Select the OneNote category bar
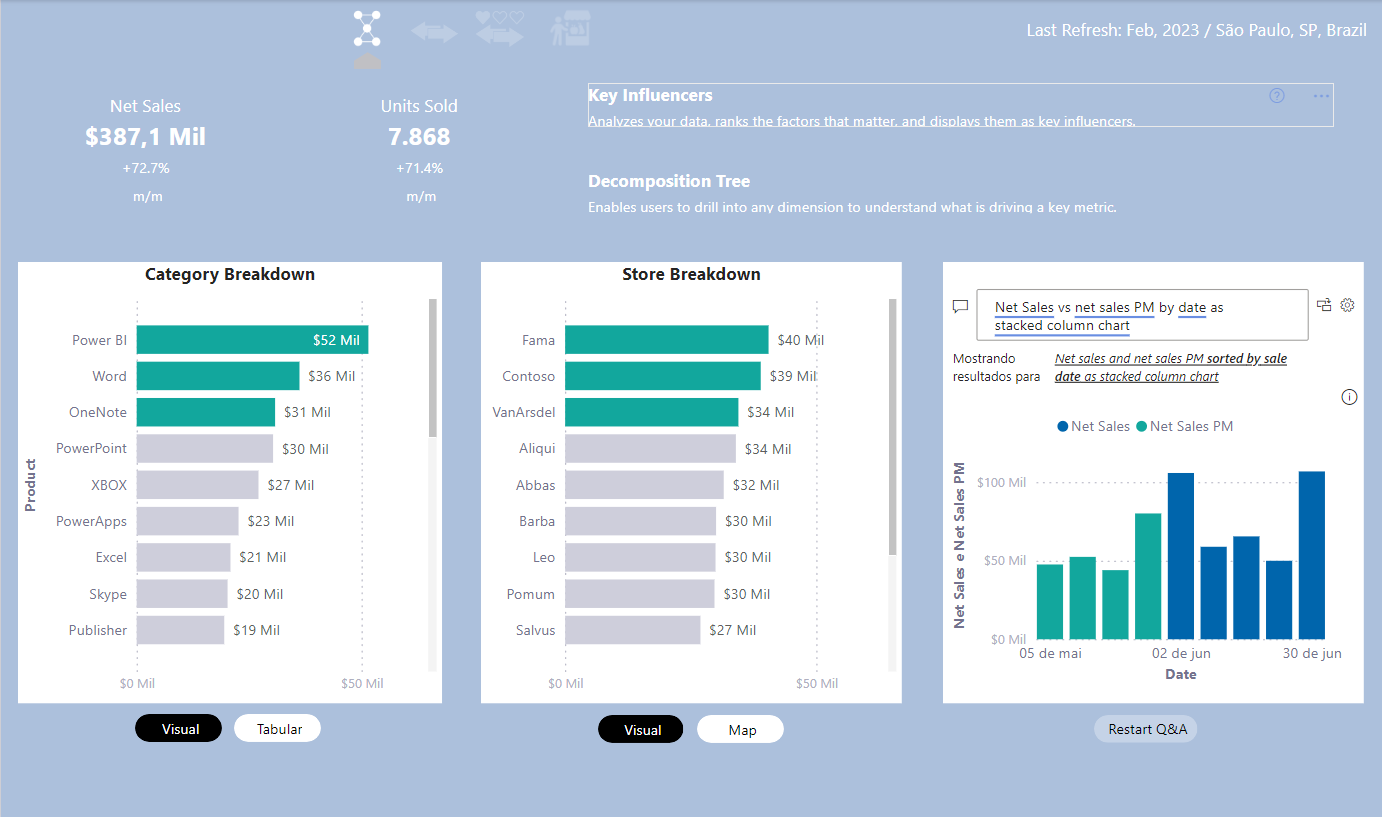This screenshot has width=1382, height=817. click(206, 412)
